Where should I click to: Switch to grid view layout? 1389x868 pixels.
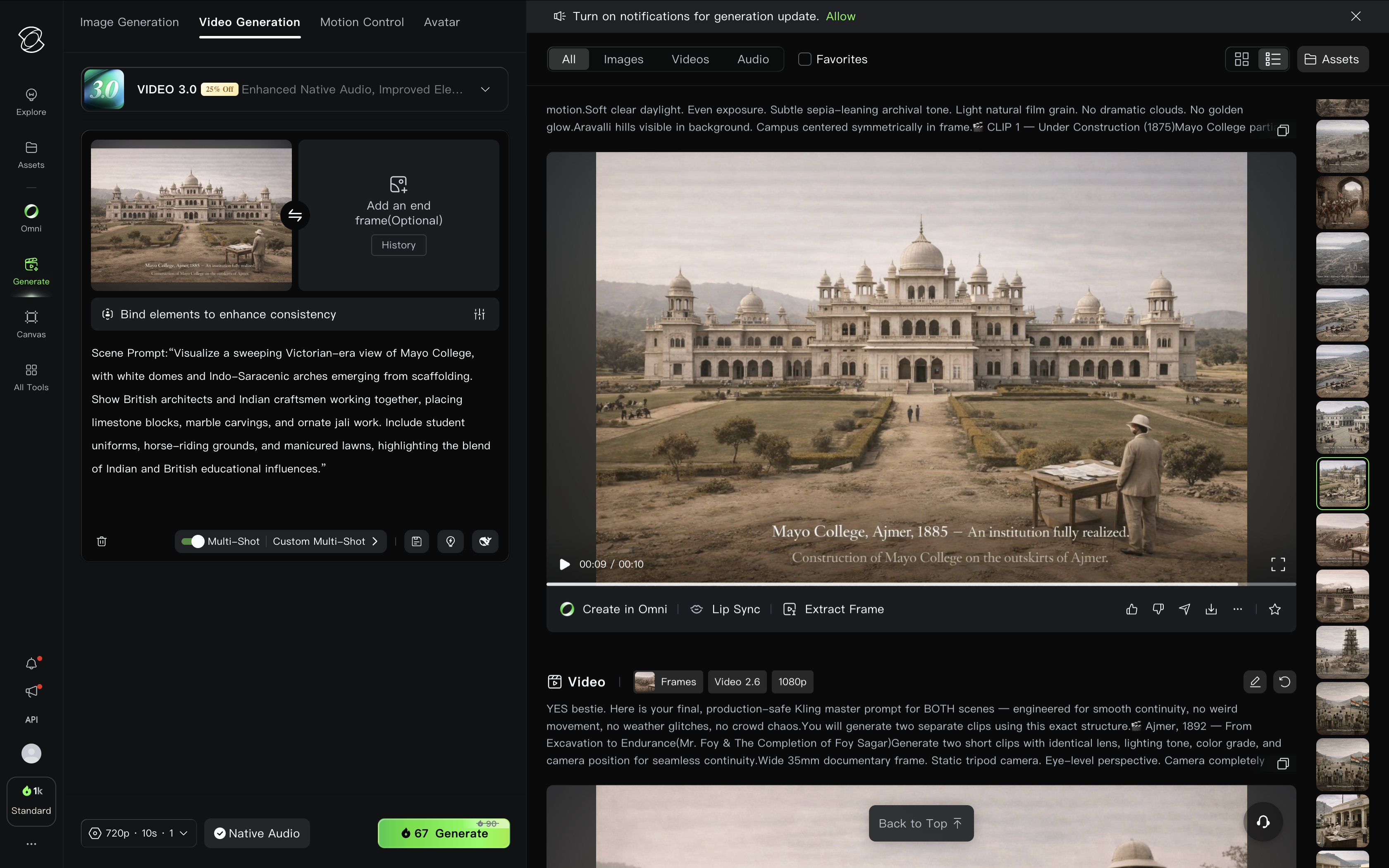(x=1241, y=59)
